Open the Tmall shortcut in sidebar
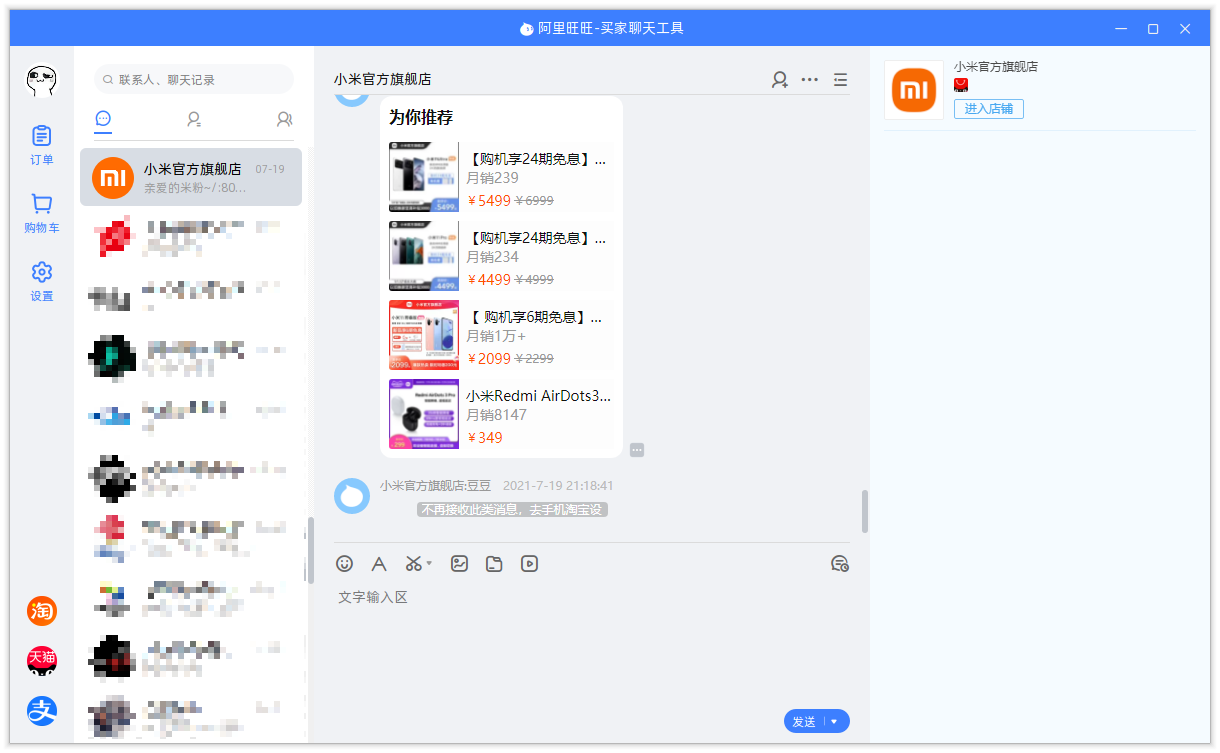This screenshot has height=753, width=1220. (x=42, y=660)
